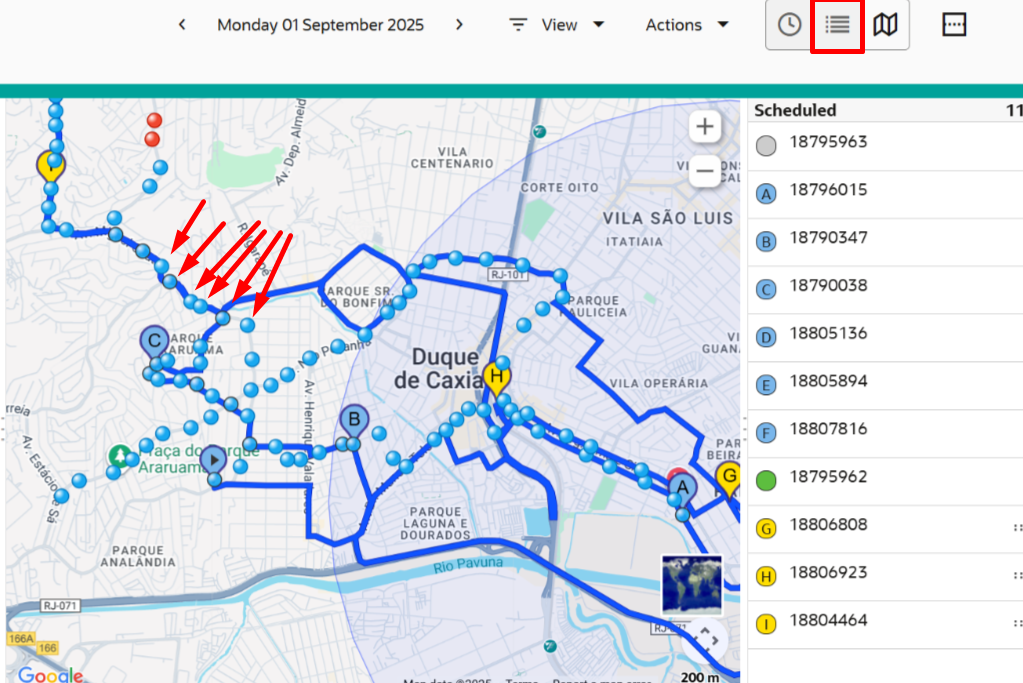This screenshot has width=1023, height=683.
Task: Open activity 18807816 in scheduled list
Action: (x=885, y=433)
